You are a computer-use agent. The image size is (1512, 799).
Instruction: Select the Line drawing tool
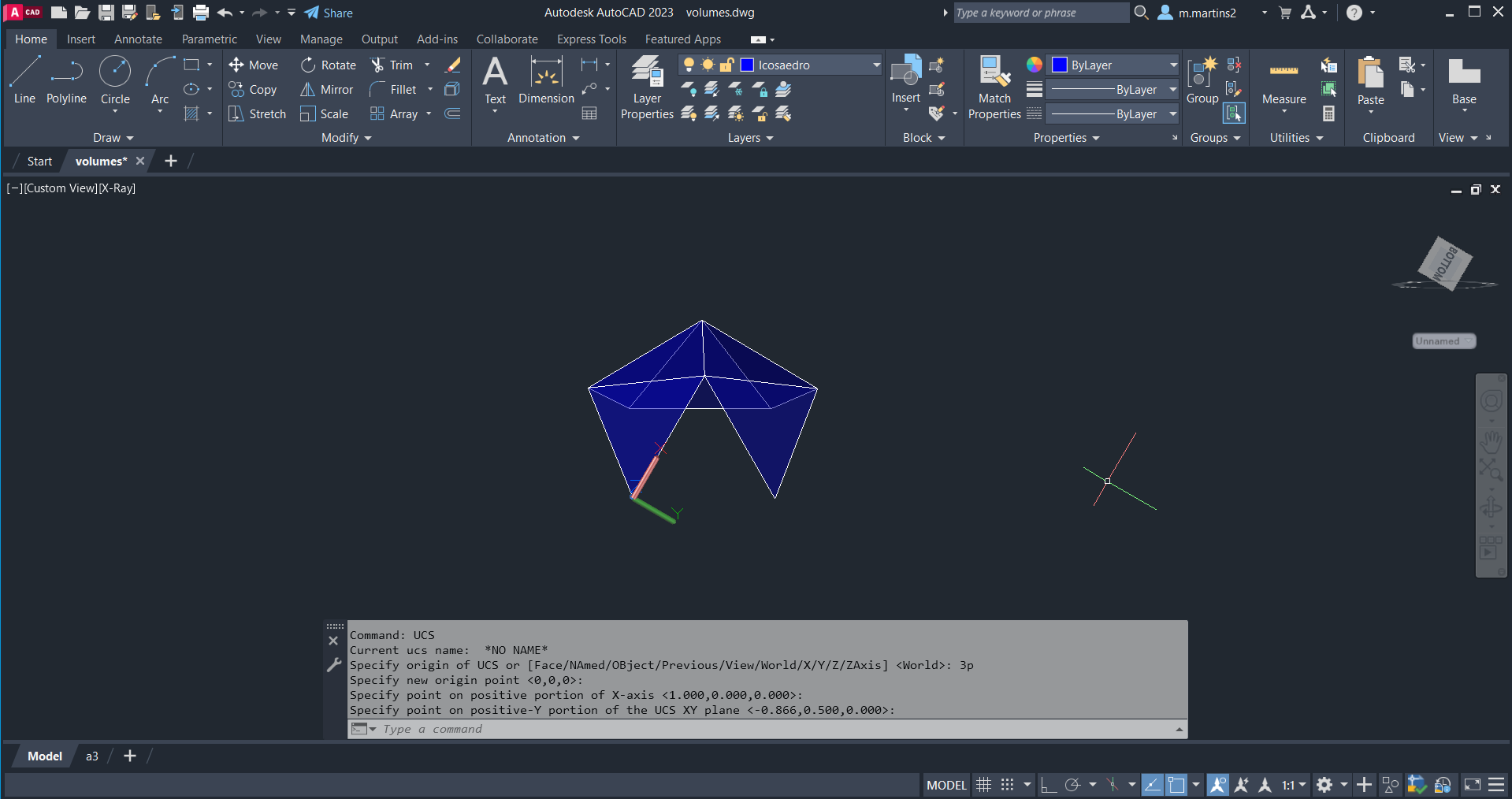(x=24, y=80)
